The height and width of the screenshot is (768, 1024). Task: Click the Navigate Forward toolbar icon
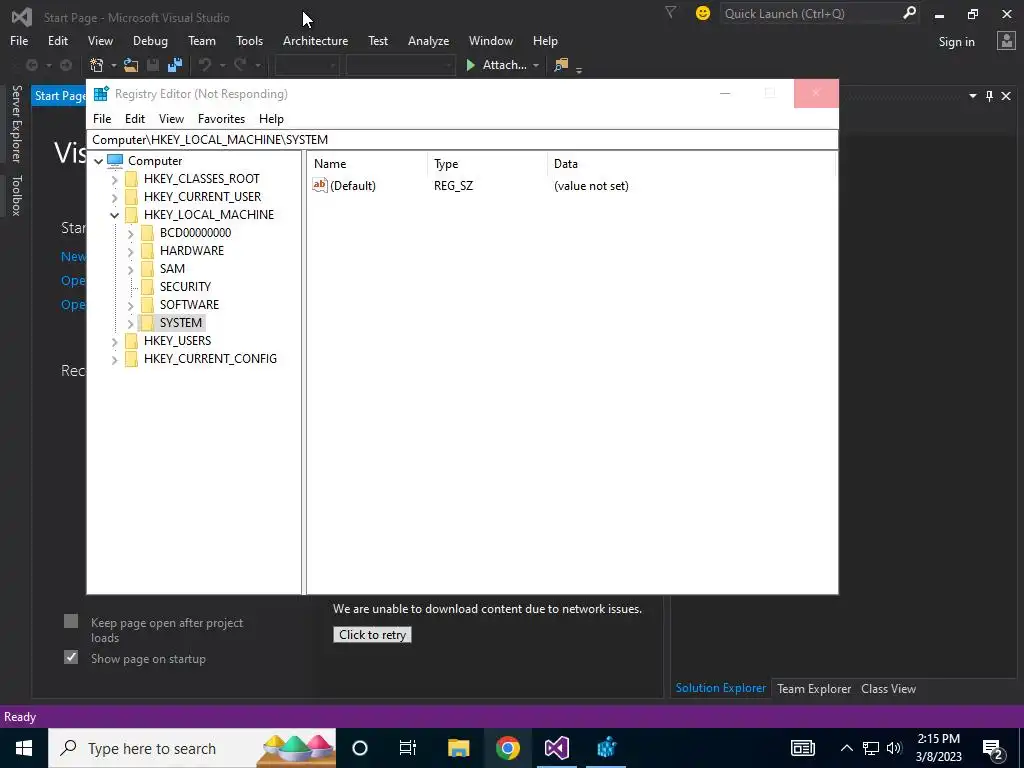click(66, 65)
